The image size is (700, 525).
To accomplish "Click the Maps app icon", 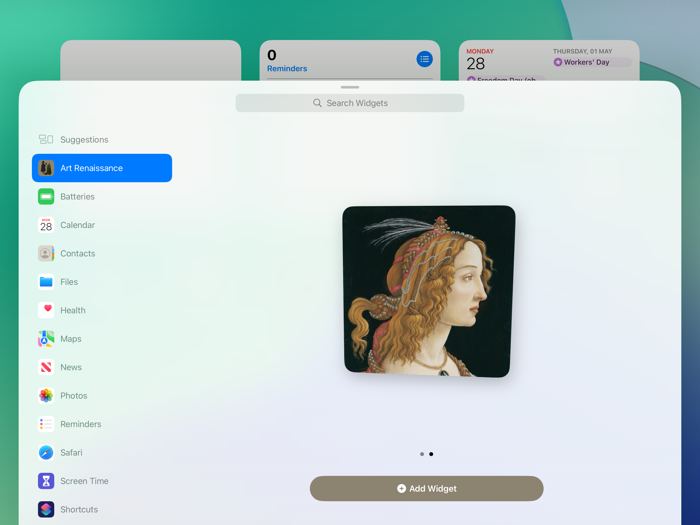I will (46, 339).
